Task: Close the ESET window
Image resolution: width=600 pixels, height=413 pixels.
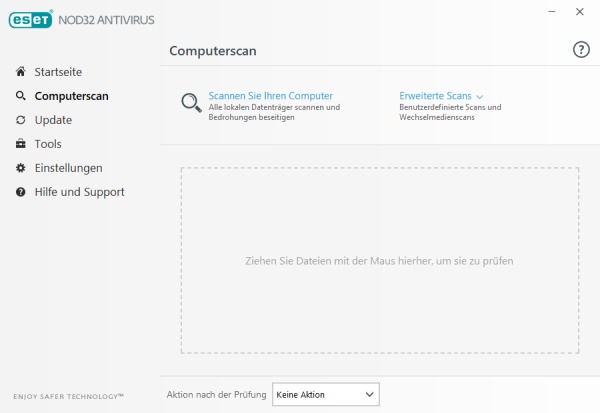Action: coord(580,12)
